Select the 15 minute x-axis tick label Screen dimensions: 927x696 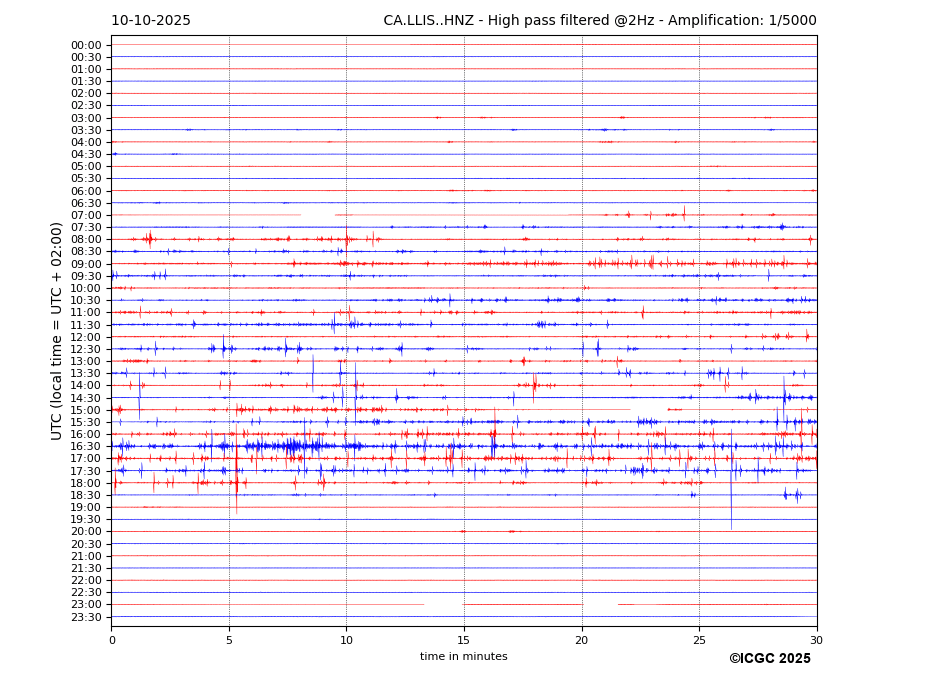464,640
